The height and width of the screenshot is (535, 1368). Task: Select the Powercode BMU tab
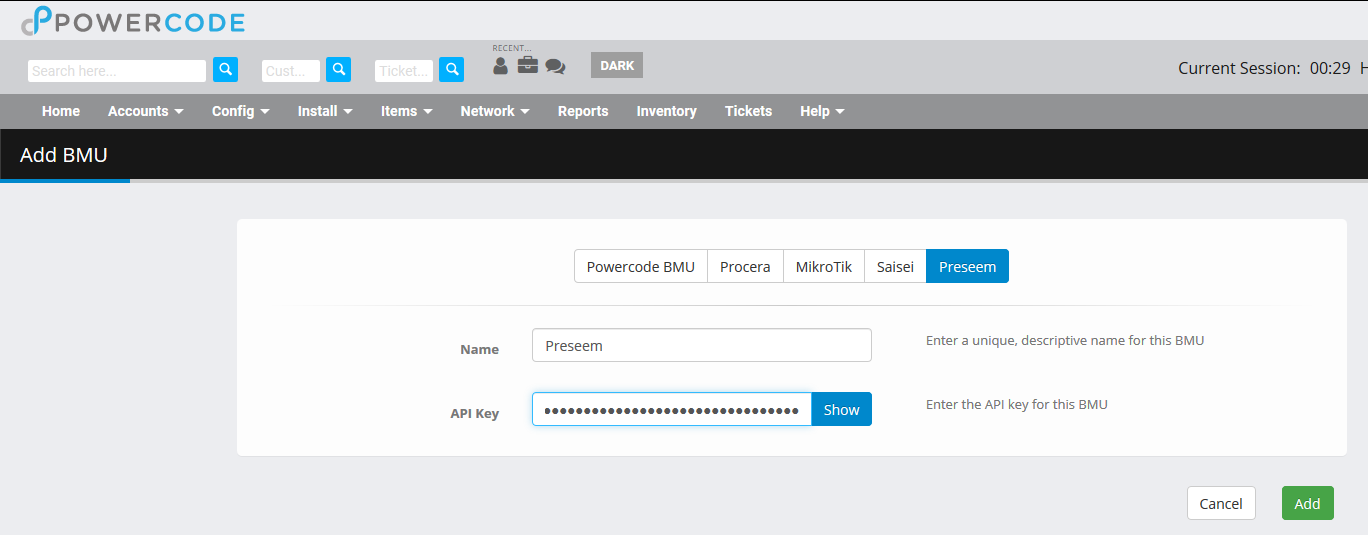click(641, 266)
